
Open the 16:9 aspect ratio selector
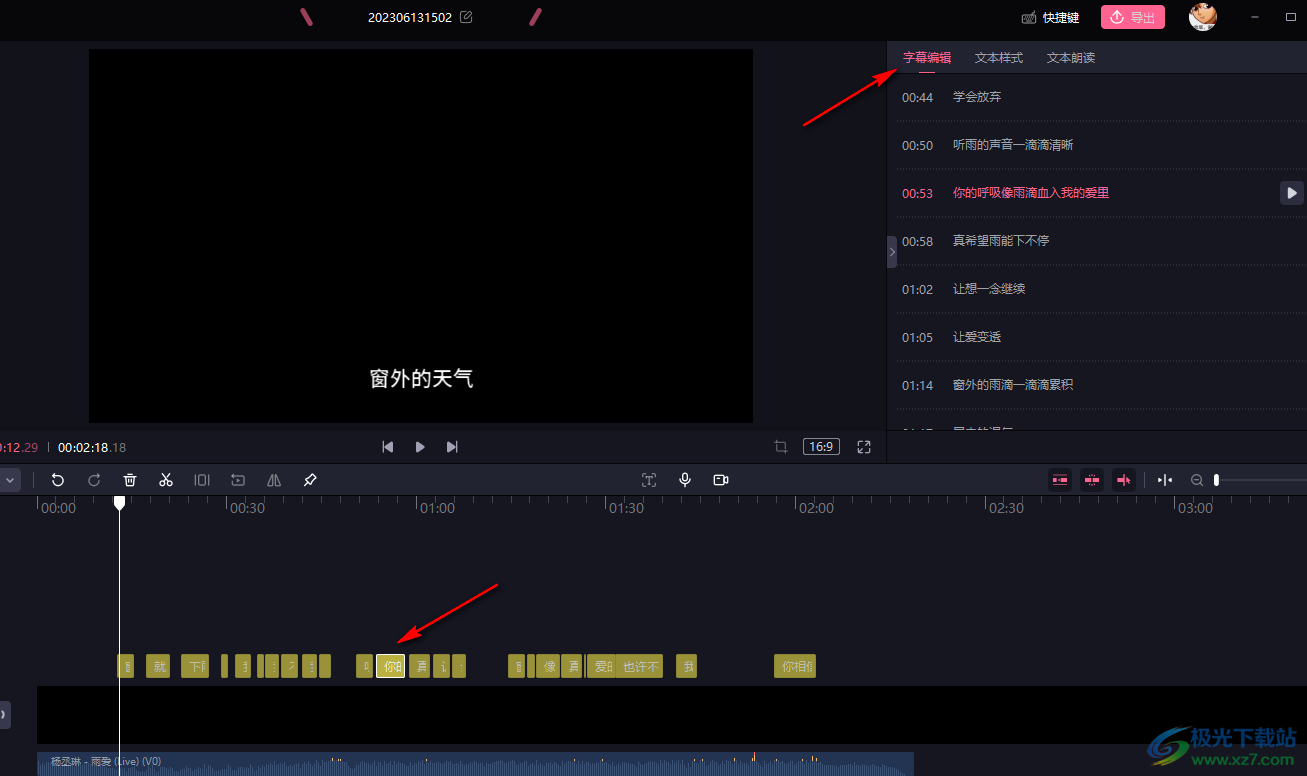tap(822, 447)
